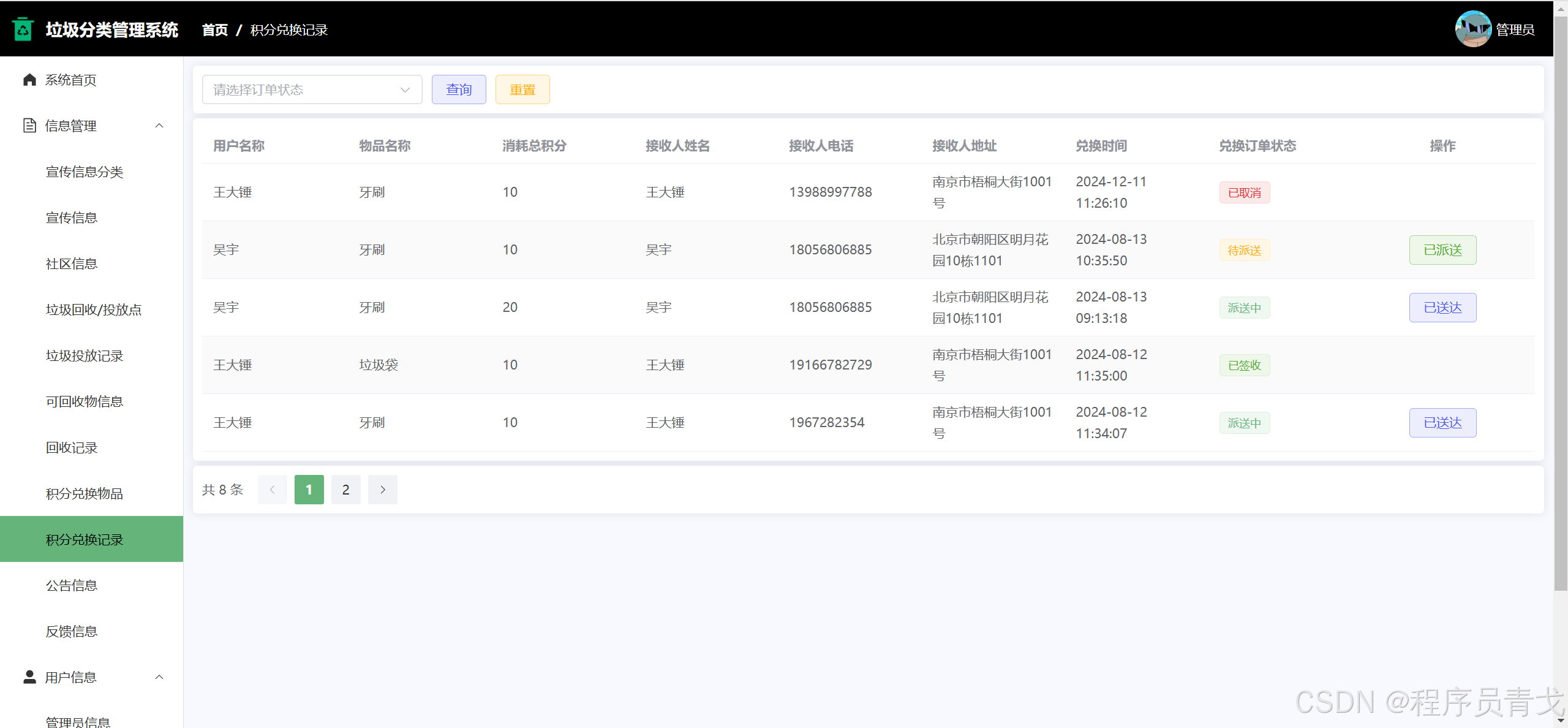Go to page 2 of results

pos(346,490)
